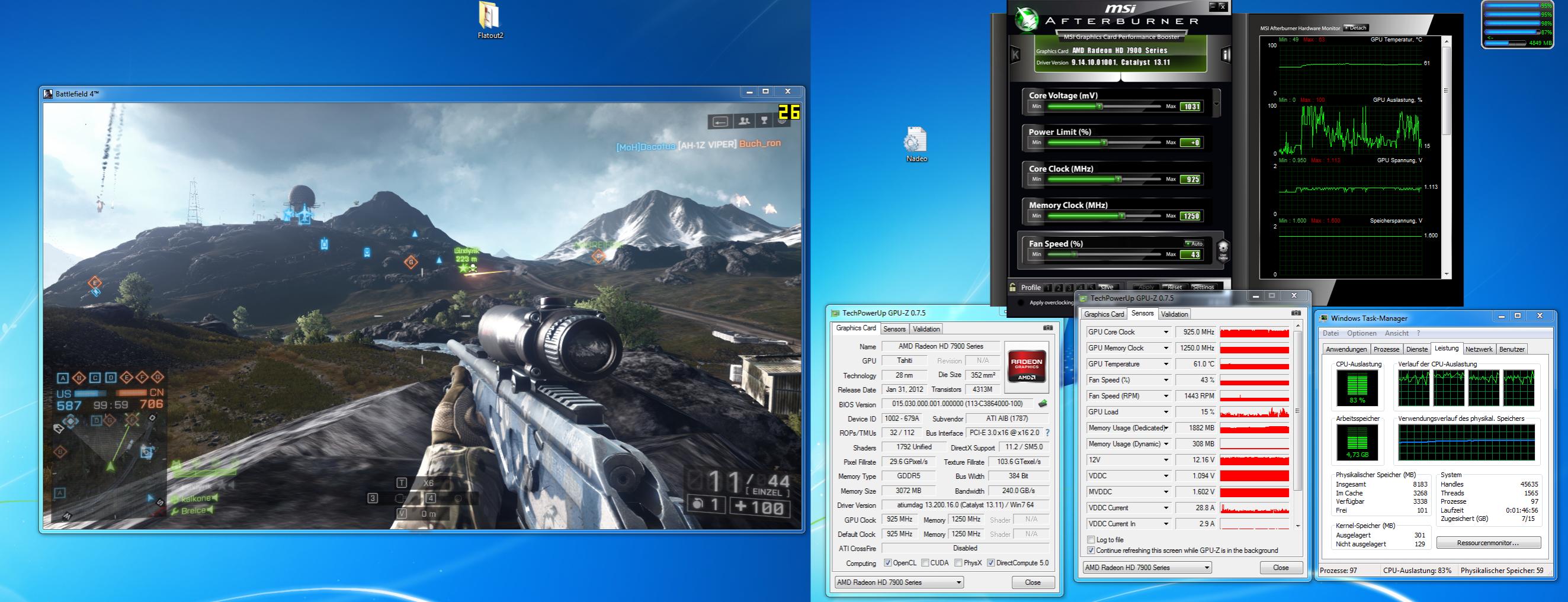Click the back arrow icon in Battlefield 4 HUD
Image resolution: width=1568 pixels, height=602 pixels.
coord(720,121)
